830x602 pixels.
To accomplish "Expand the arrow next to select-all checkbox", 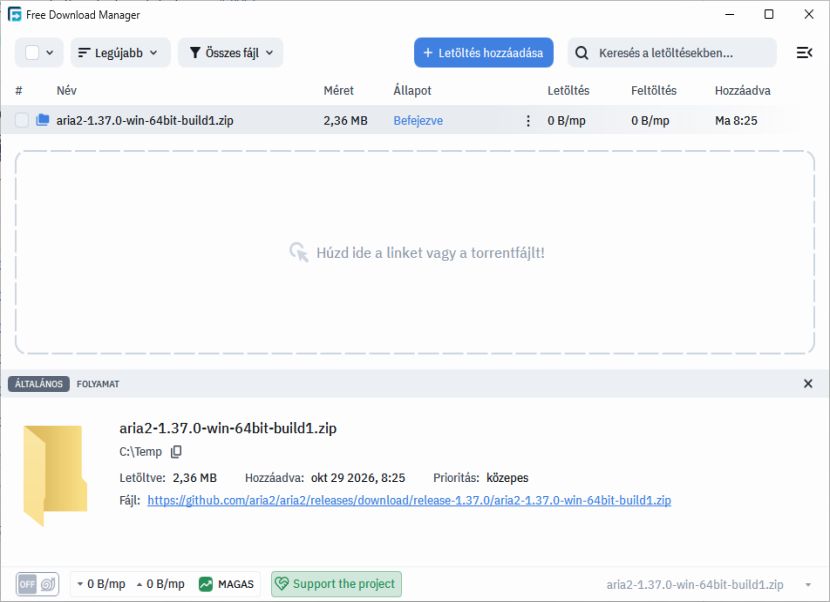I will tap(50, 52).
